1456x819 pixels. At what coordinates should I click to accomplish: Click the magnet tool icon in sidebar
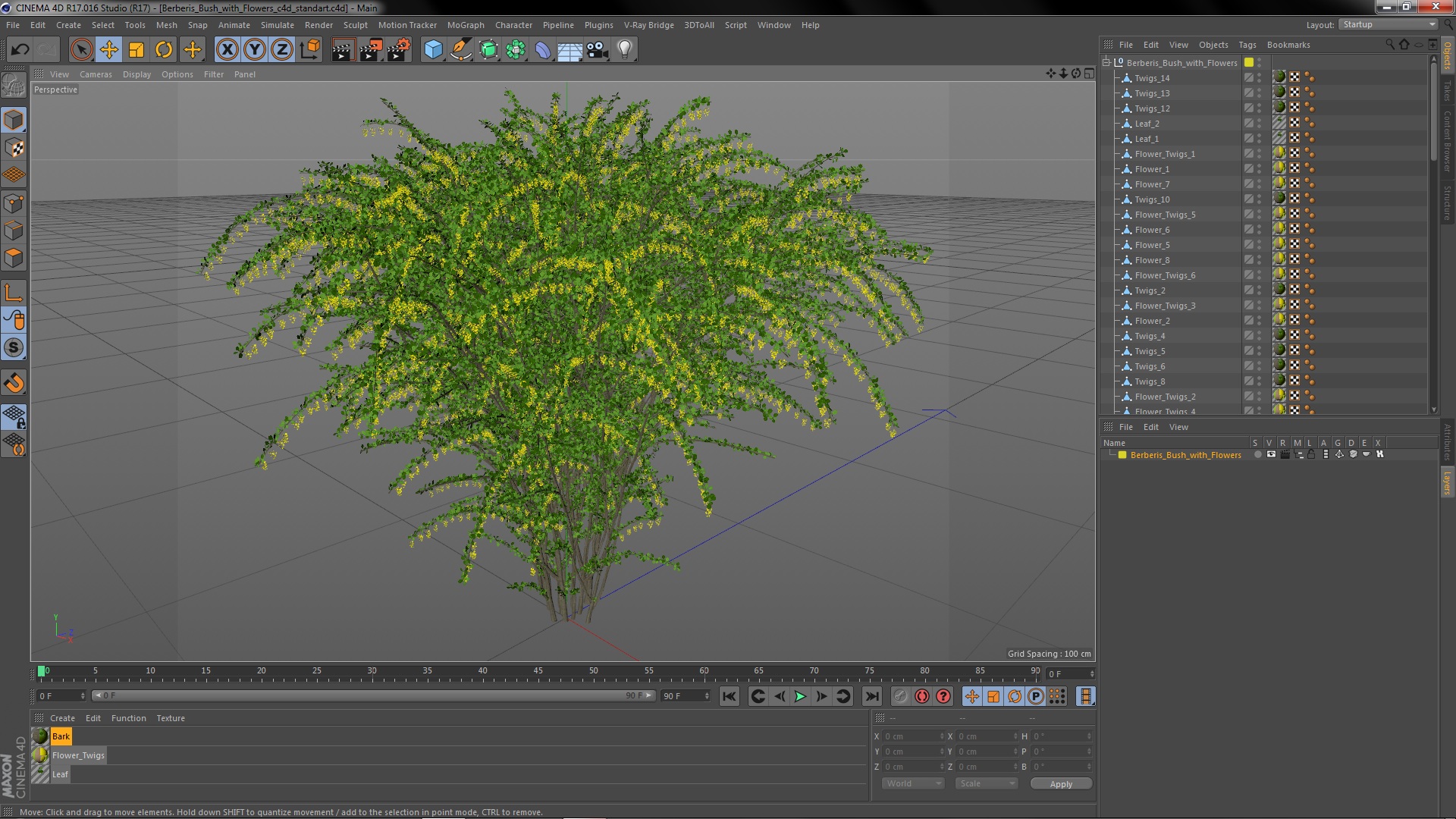click(x=14, y=383)
